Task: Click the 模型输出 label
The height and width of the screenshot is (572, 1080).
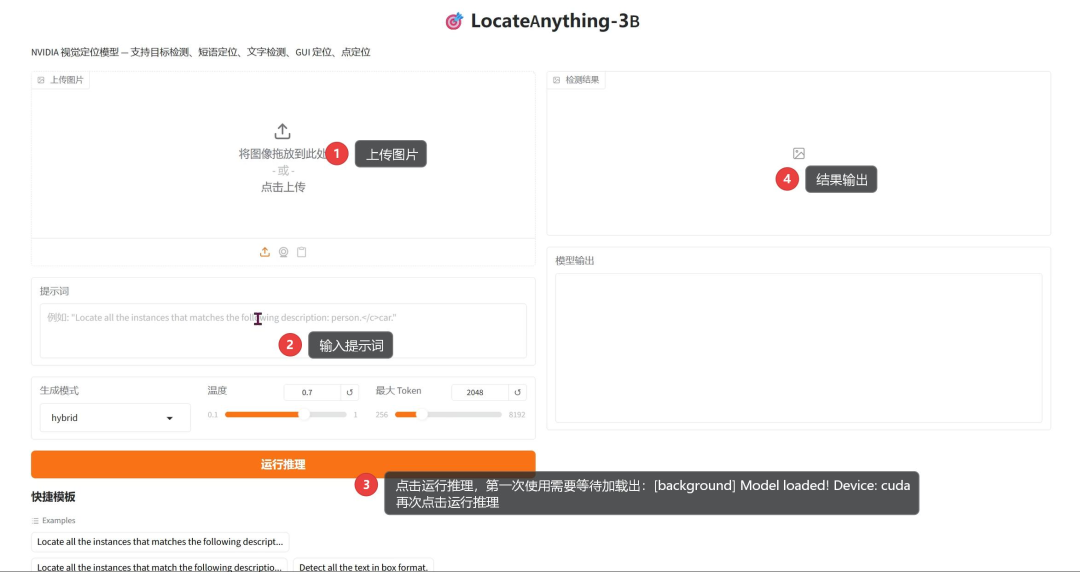Action: click(x=574, y=261)
